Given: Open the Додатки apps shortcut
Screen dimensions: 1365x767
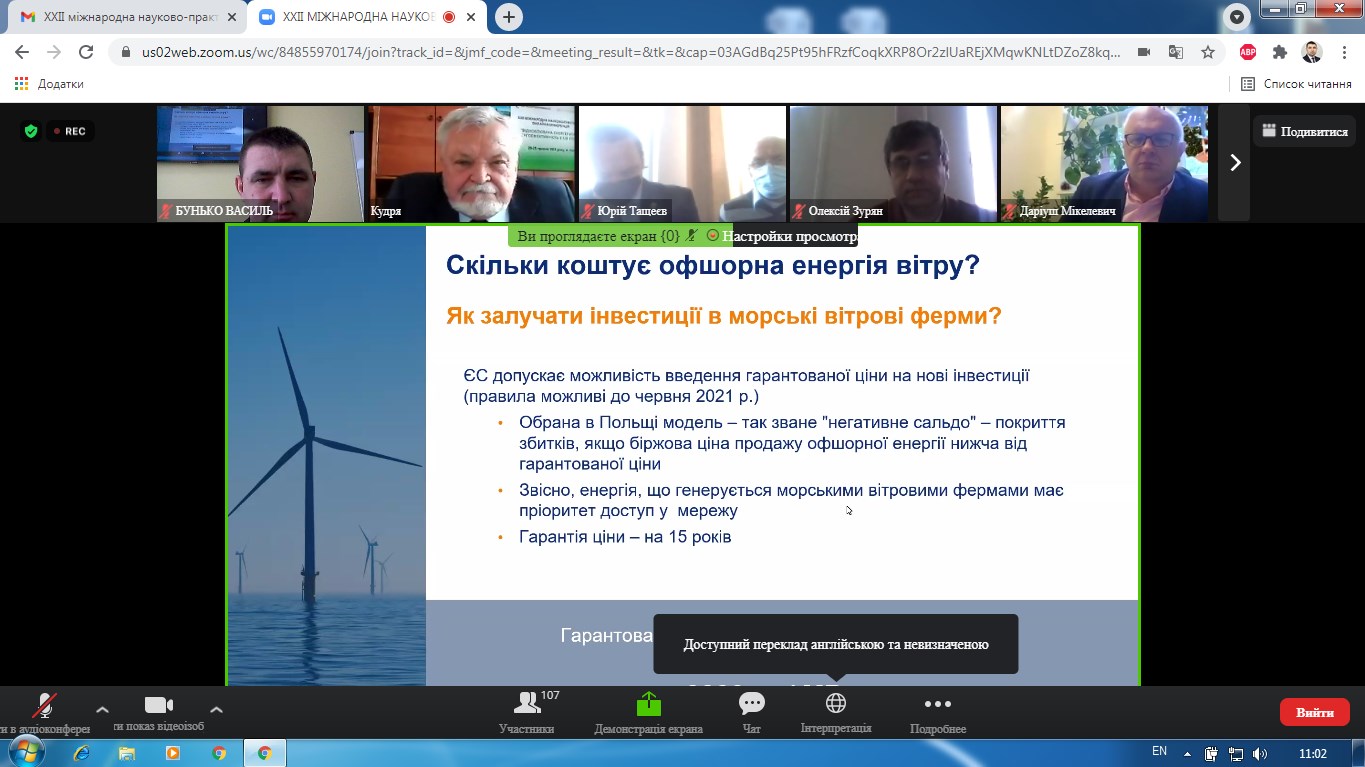Looking at the screenshot, I should click(49, 84).
